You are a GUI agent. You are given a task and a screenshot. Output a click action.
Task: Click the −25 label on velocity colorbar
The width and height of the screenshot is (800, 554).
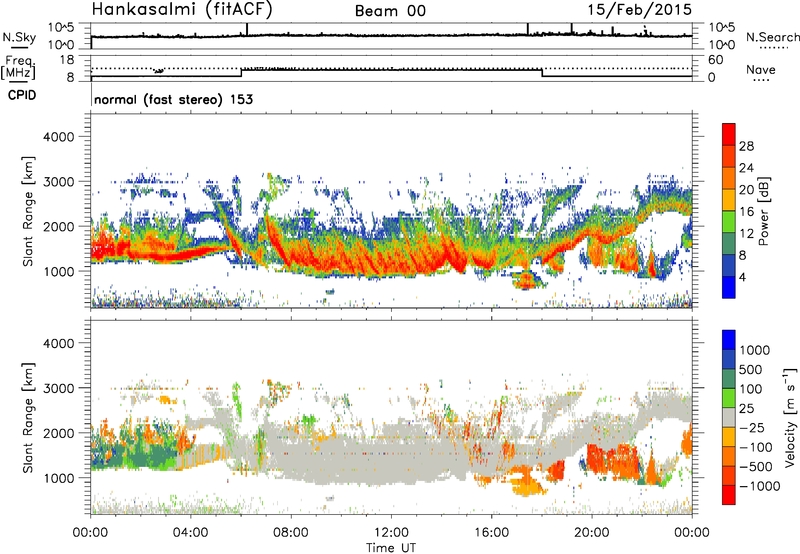[751, 428]
